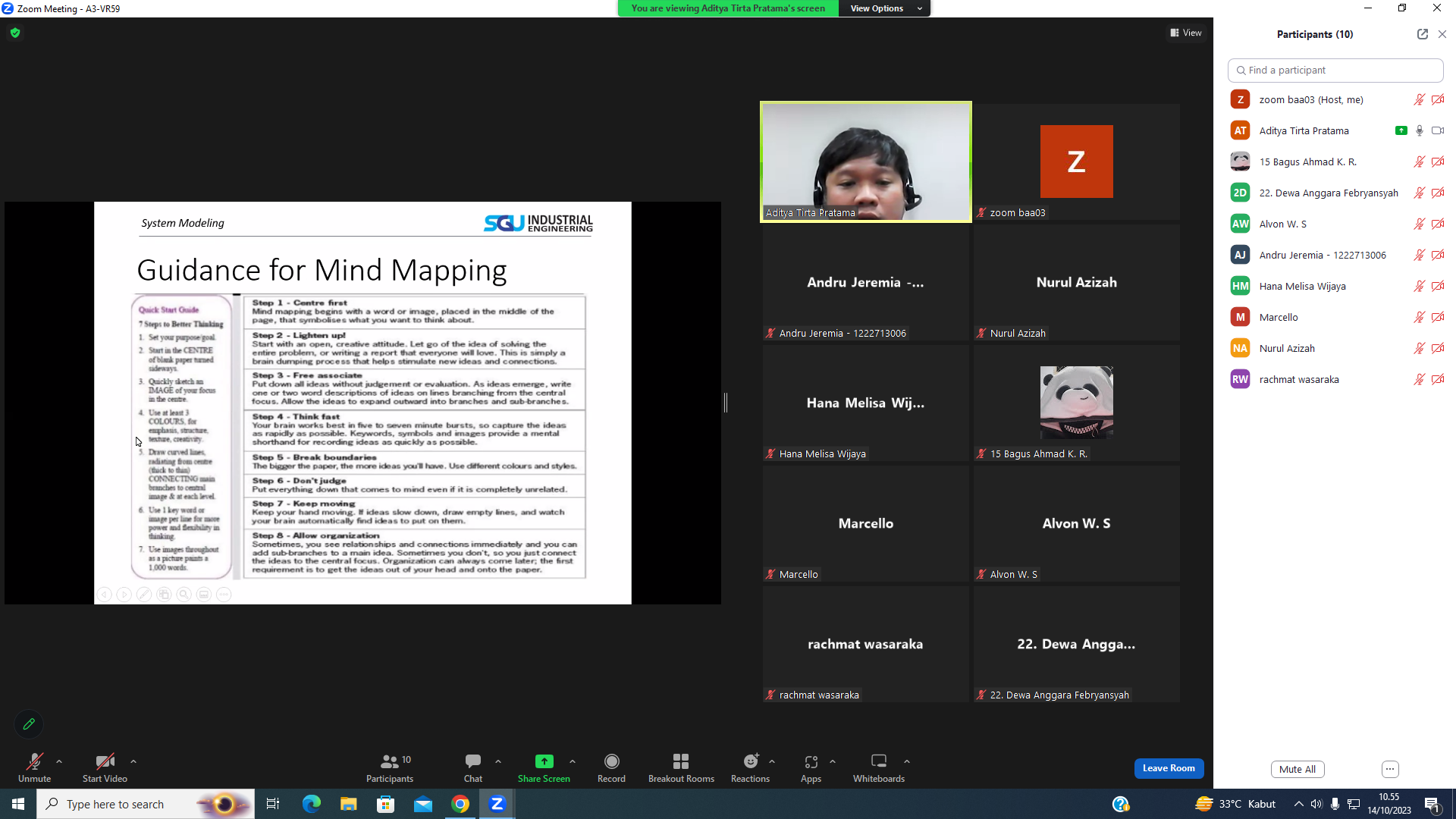The image size is (1456, 819).
Task: Toggle mute for Alvon W. S in list
Action: [1419, 224]
